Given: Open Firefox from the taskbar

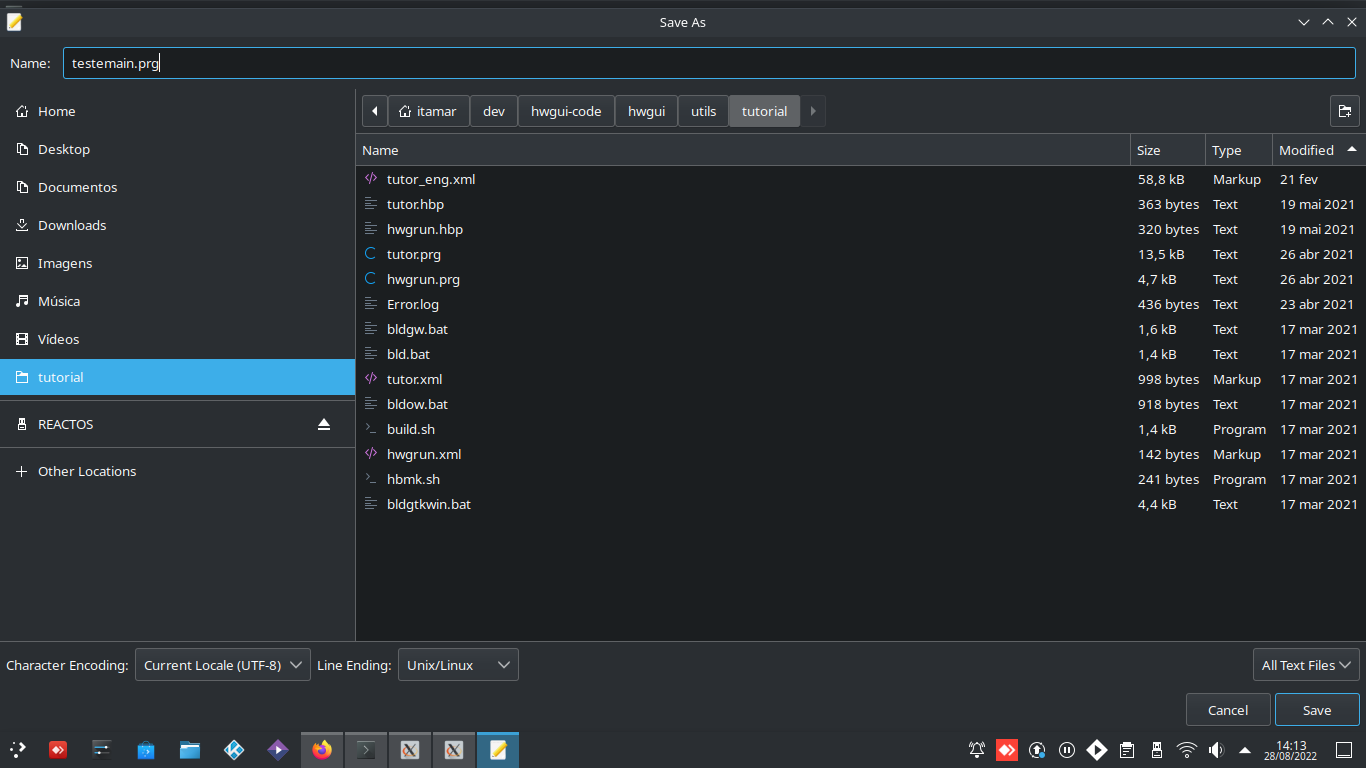Looking at the screenshot, I should pos(322,749).
